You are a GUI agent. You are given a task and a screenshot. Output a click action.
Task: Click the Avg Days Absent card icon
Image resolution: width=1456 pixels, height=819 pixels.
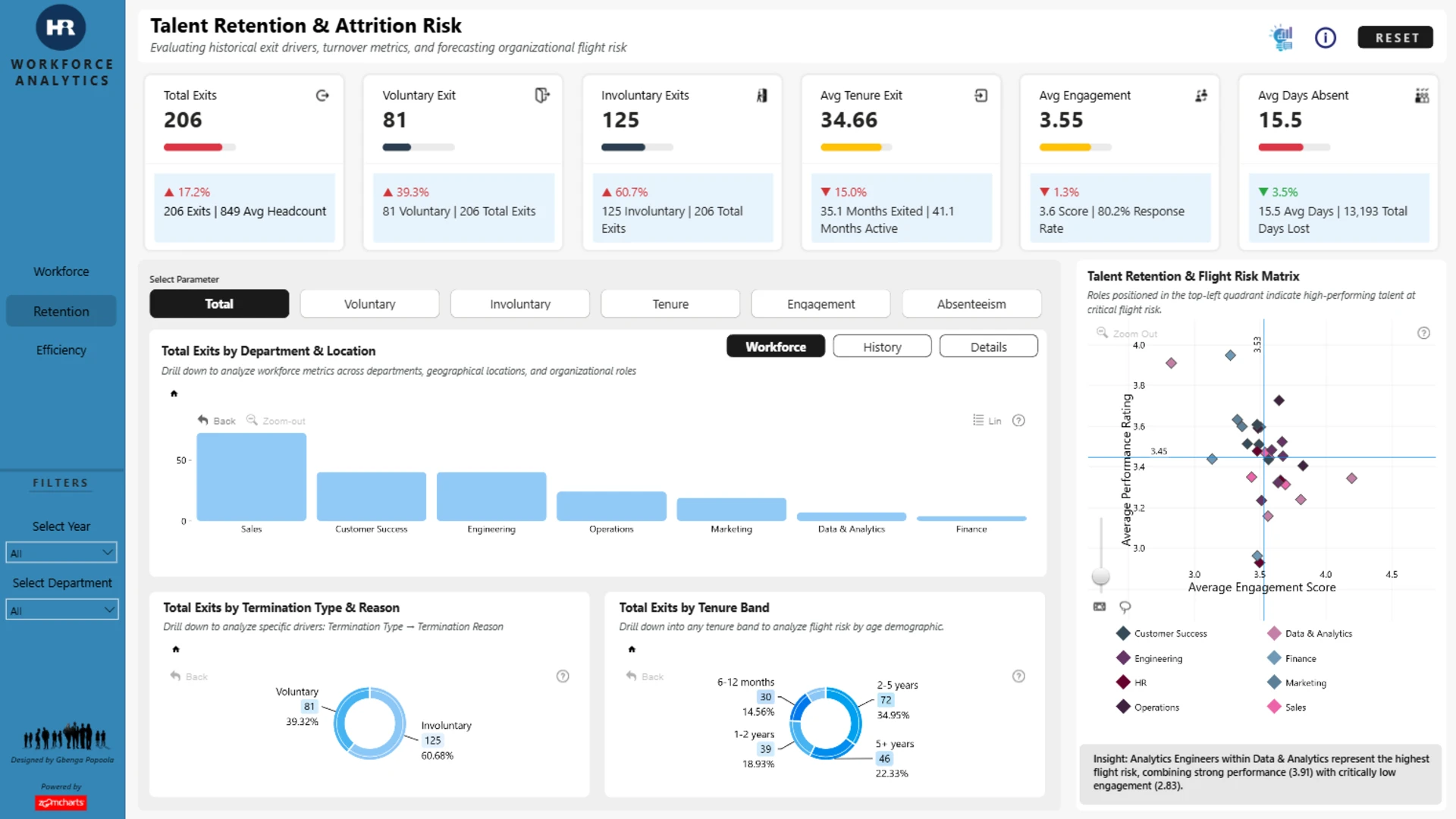tap(1422, 96)
